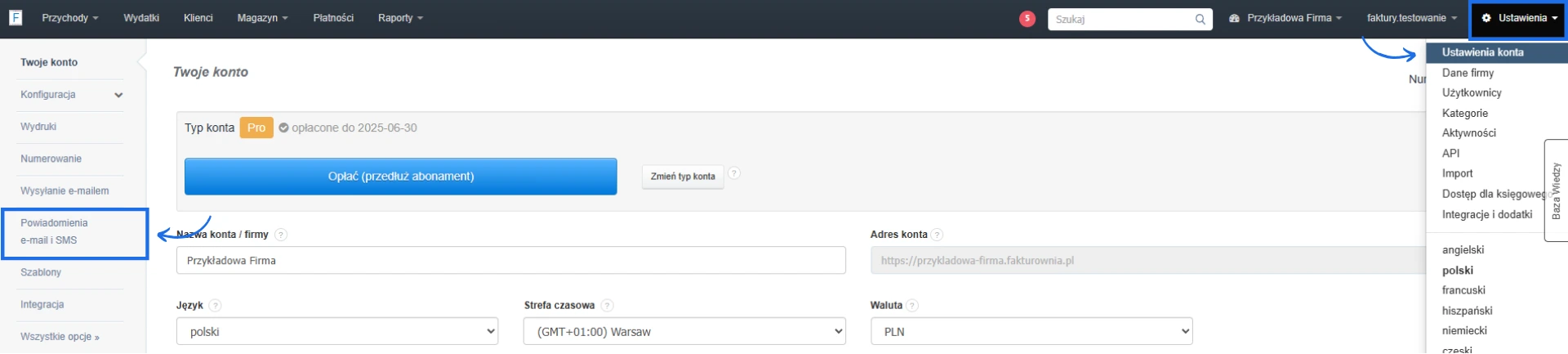Click help icon next to Język

click(x=215, y=306)
